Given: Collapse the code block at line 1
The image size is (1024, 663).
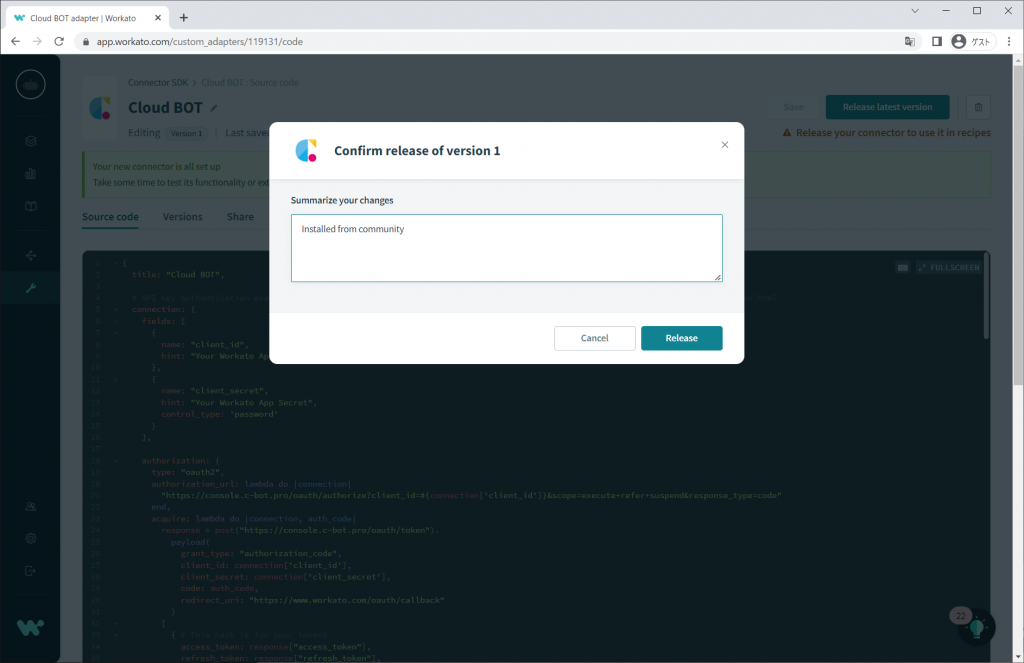Looking at the screenshot, I should [x=116, y=263].
